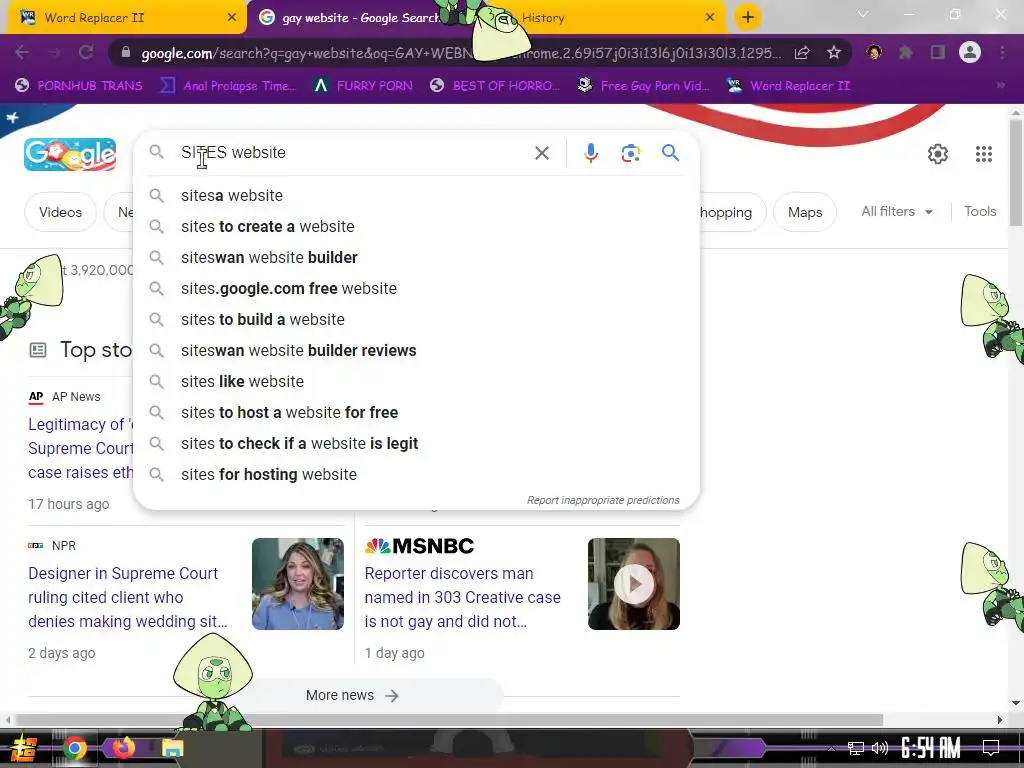Reload the page with the refresh icon
Screen dimensions: 1024x768
coord(86,52)
